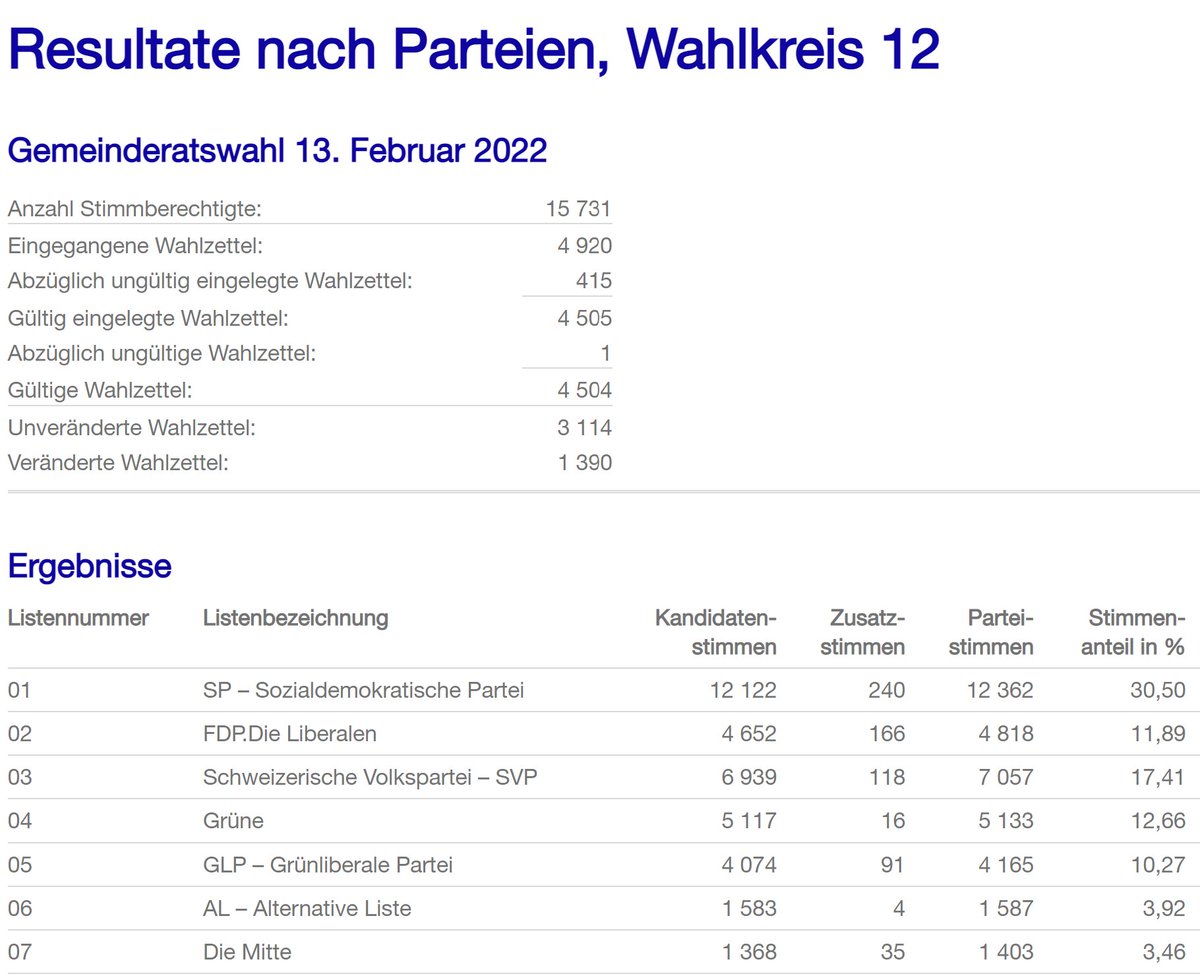Viewport: 1200px width, 976px height.
Task: Click FDP.Die Liberalen row name
Action: click(290, 733)
